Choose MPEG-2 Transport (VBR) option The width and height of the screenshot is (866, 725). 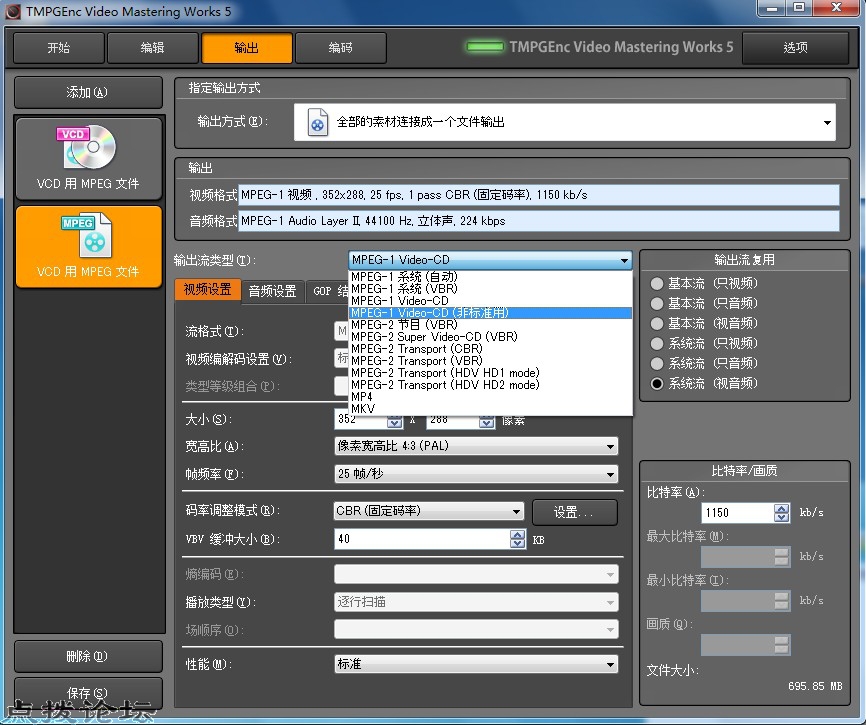[x=490, y=361]
